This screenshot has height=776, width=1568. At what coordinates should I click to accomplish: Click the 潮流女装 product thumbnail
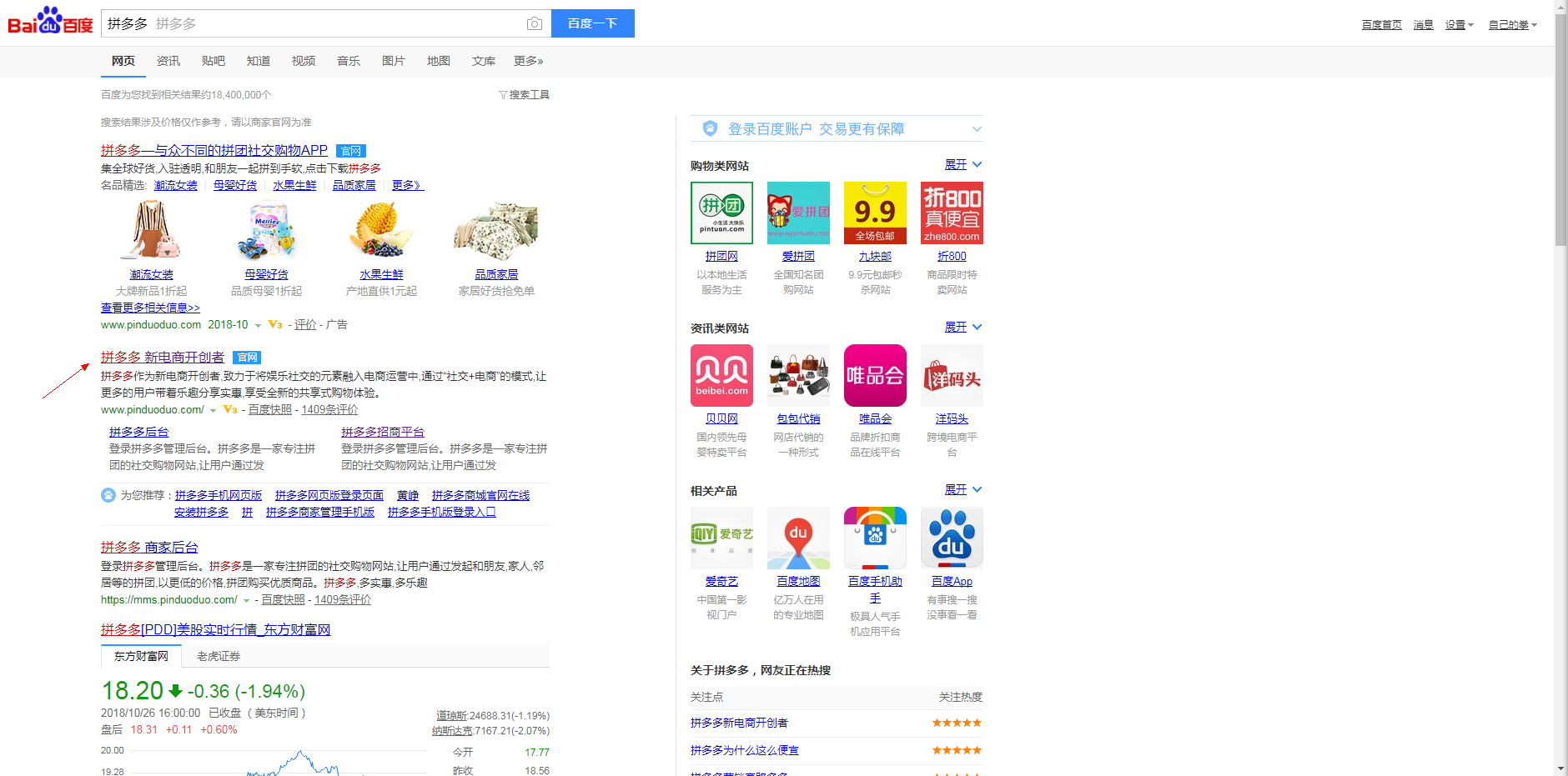pos(151,230)
